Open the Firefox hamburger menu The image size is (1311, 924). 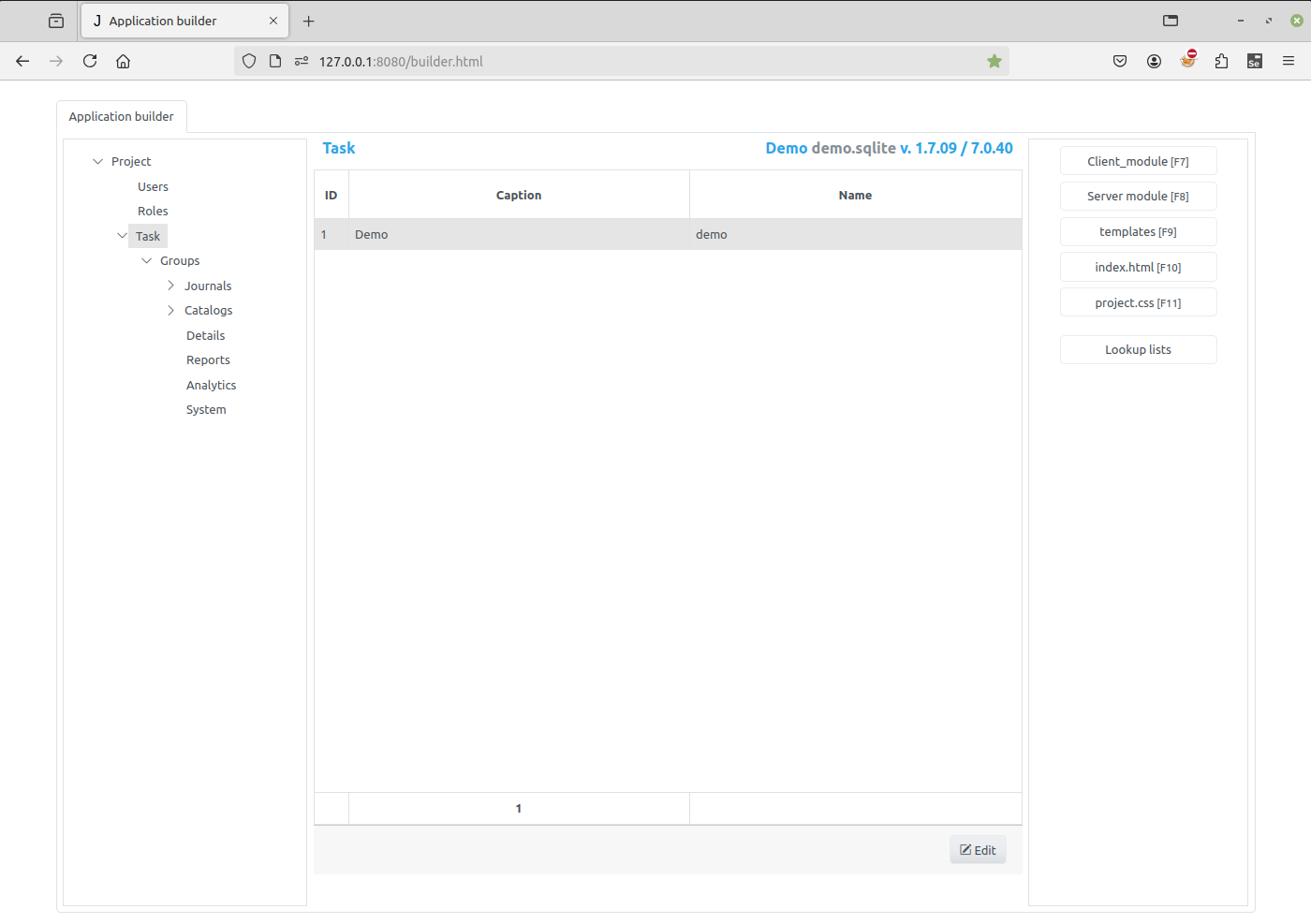pyautogui.click(x=1289, y=60)
